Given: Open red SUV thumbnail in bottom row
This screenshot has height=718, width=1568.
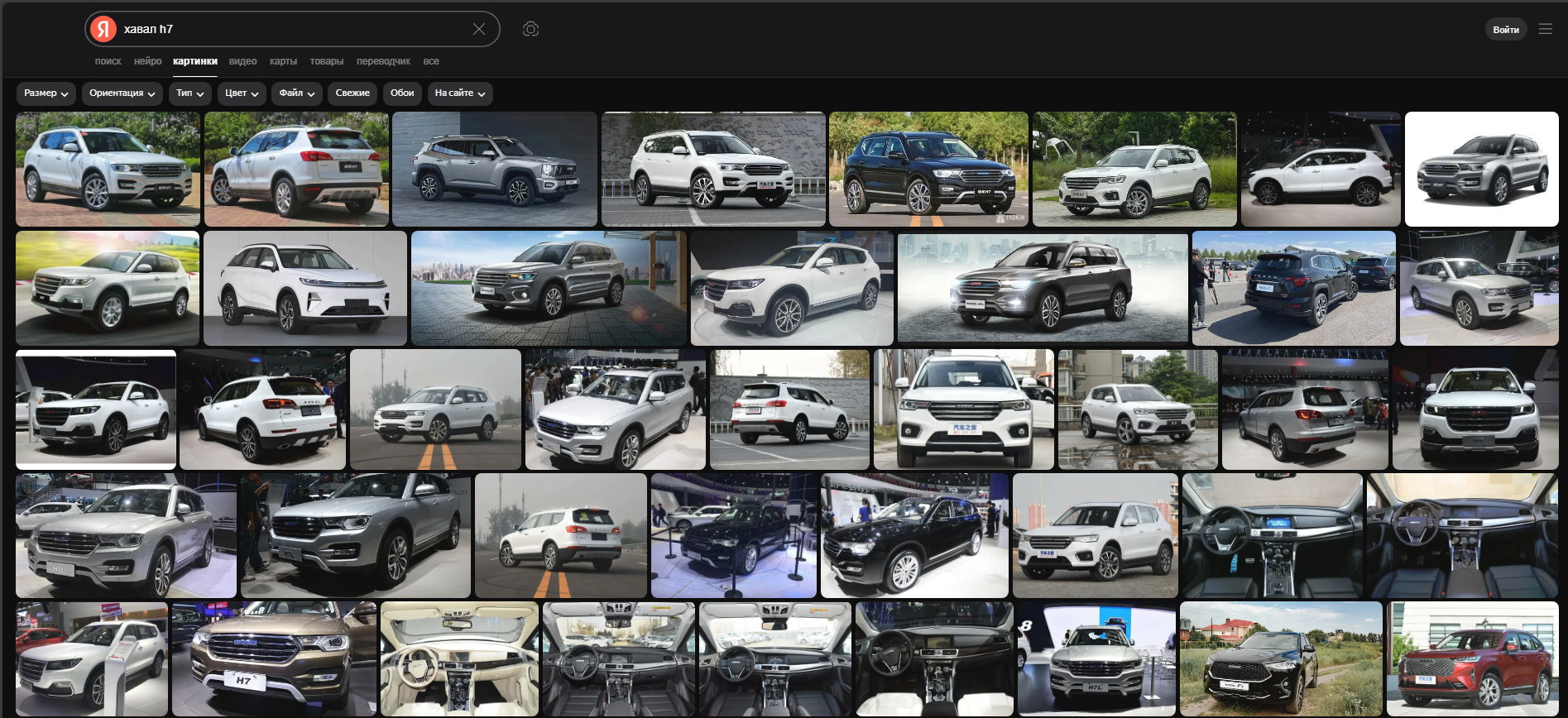Looking at the screenshot, I should 1473,659.
